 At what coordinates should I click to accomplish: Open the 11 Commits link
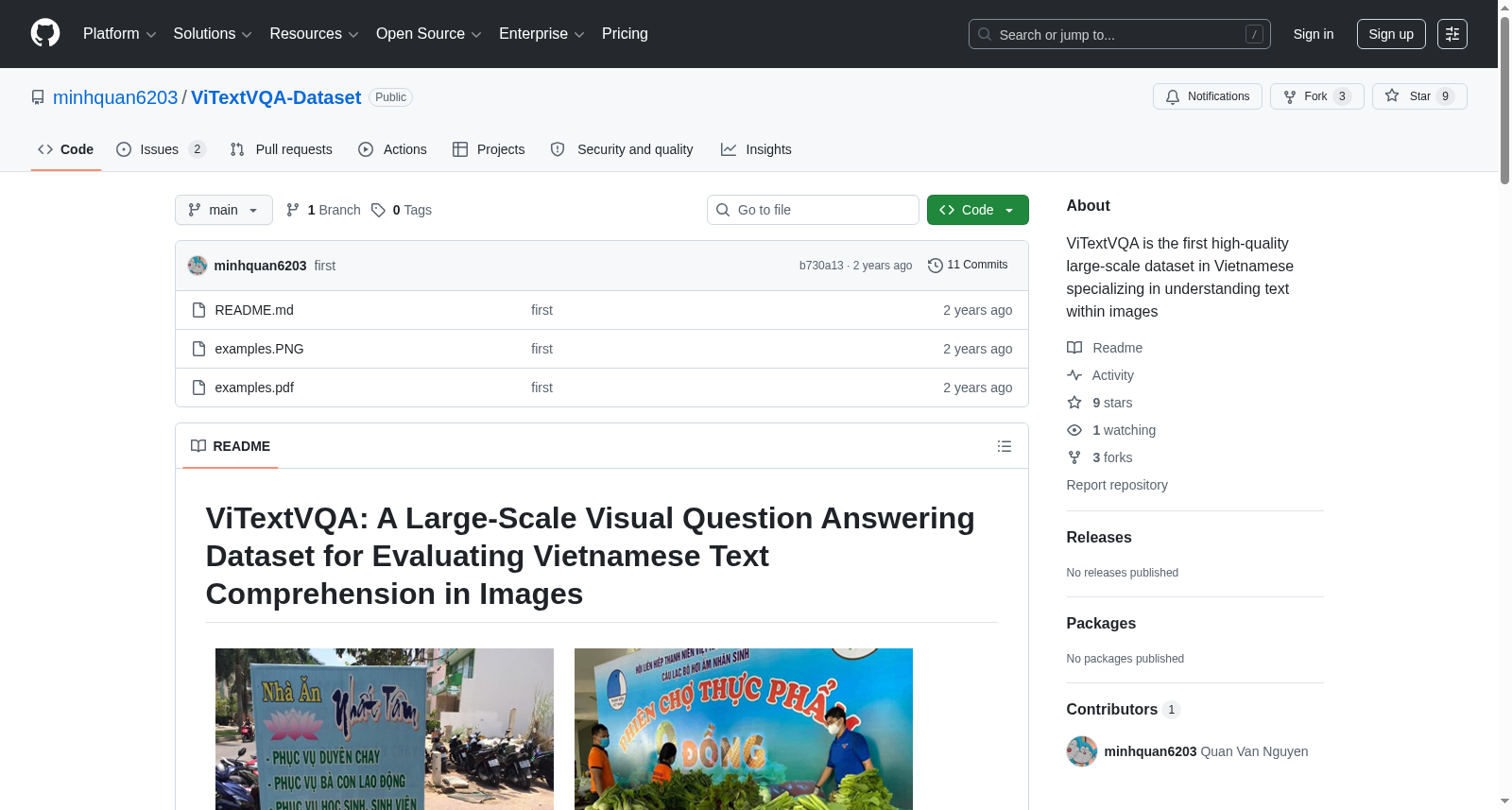coord(968,266)
